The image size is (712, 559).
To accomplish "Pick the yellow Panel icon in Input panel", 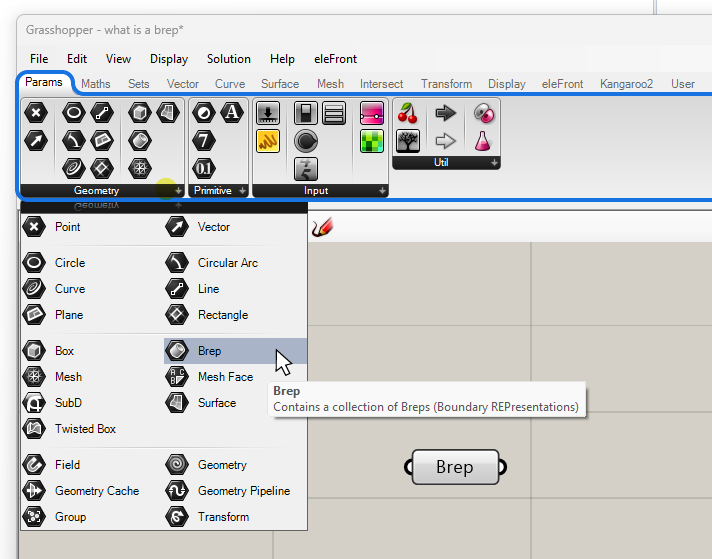I will (x=268, y=141).
